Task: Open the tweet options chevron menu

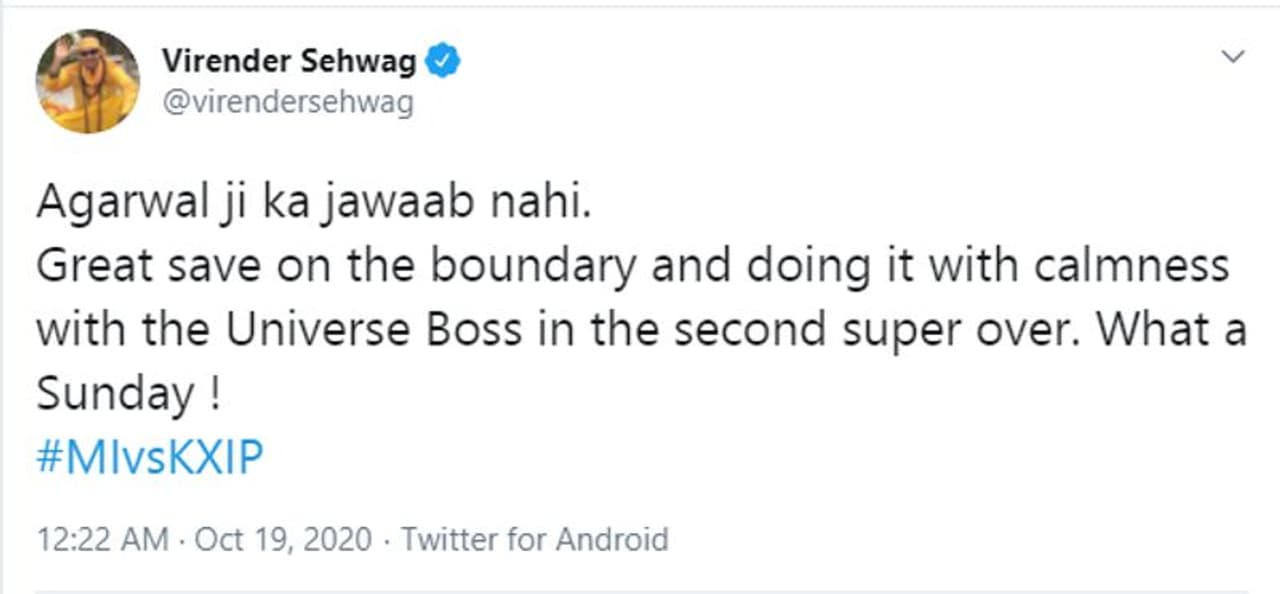Action: pyautogui.click(x=1233, y=58)
